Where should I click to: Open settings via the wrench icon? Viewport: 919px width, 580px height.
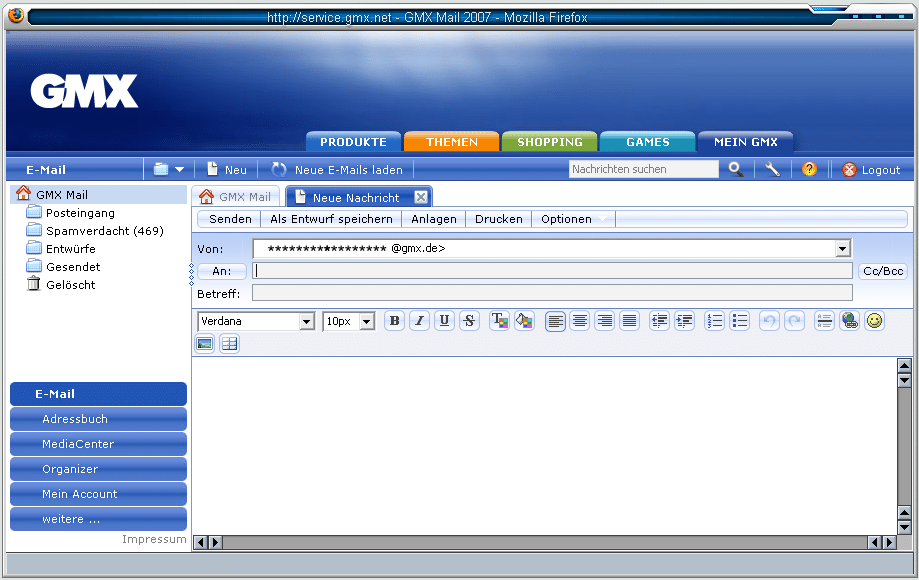[772, 169]
